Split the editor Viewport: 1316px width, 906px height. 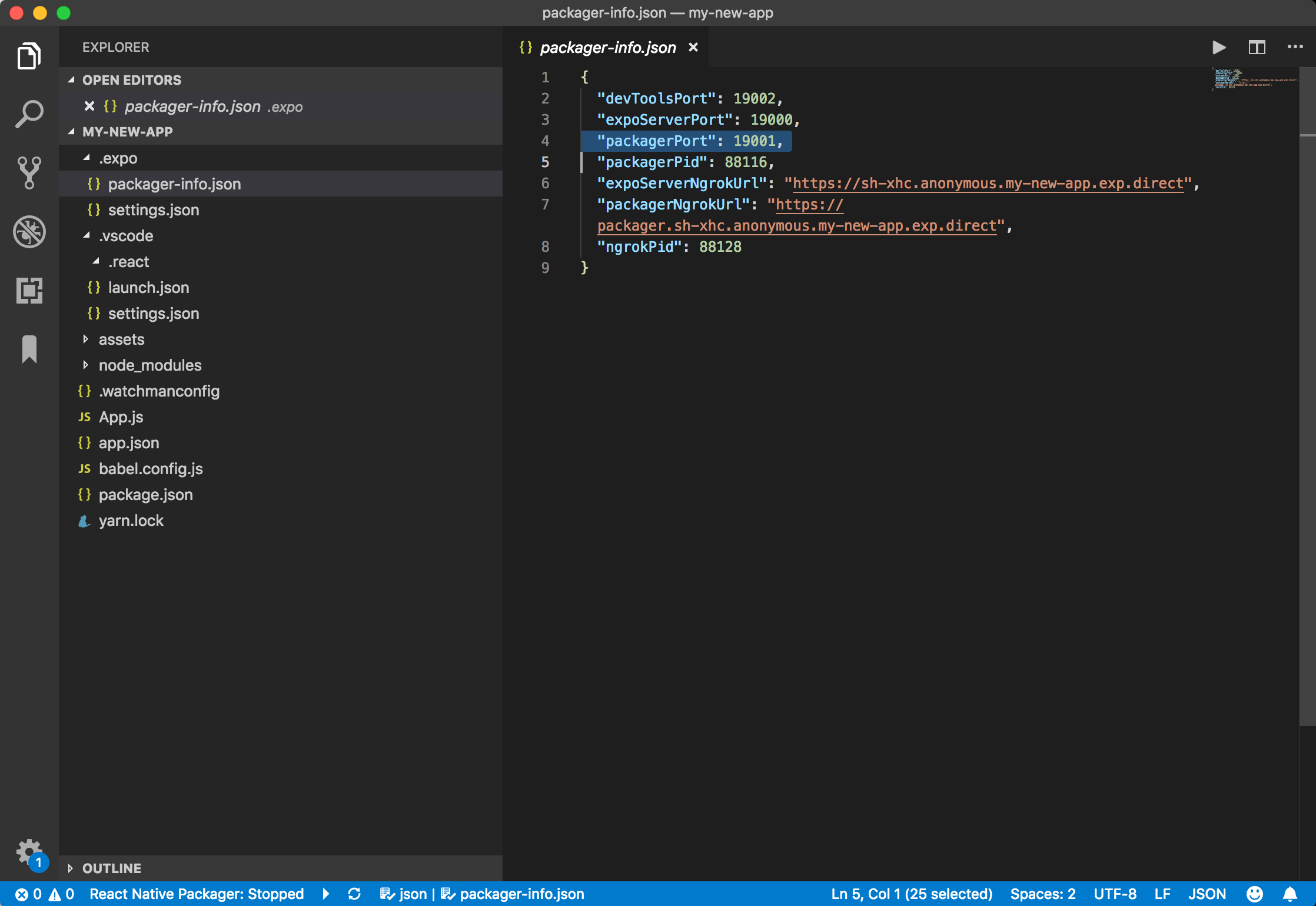coord(1257,48)
